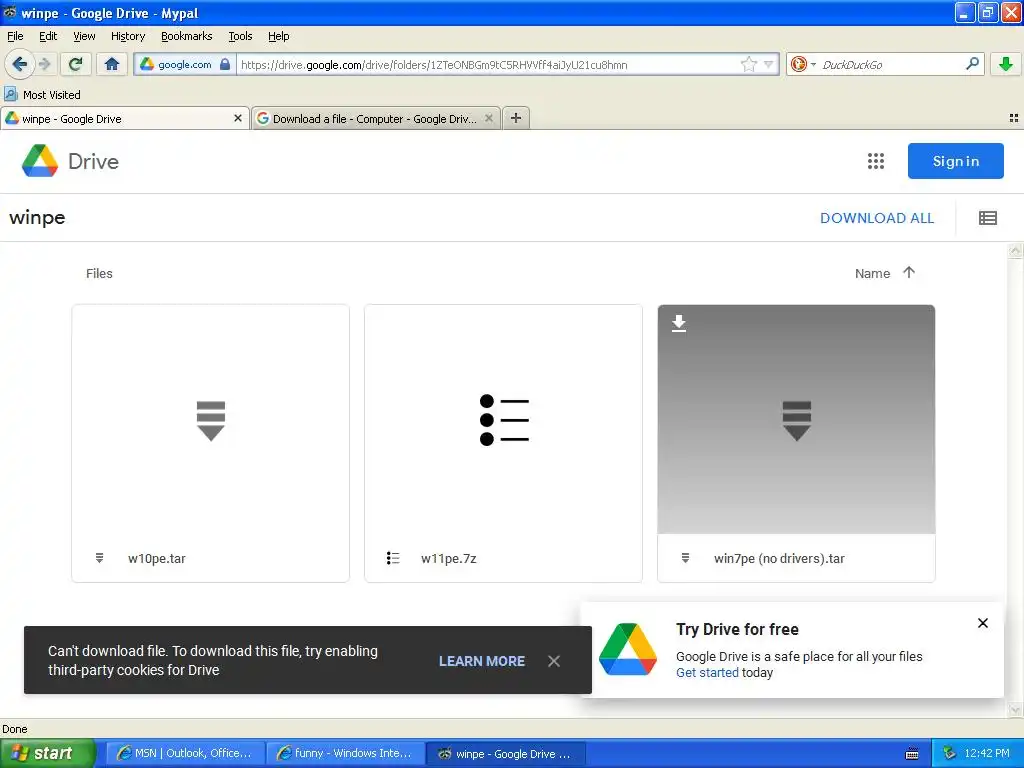This screenshot has height=768, width=1024.
Task: Open the browser home page icon
Action: pyautogui.click(x=112, y=64)
